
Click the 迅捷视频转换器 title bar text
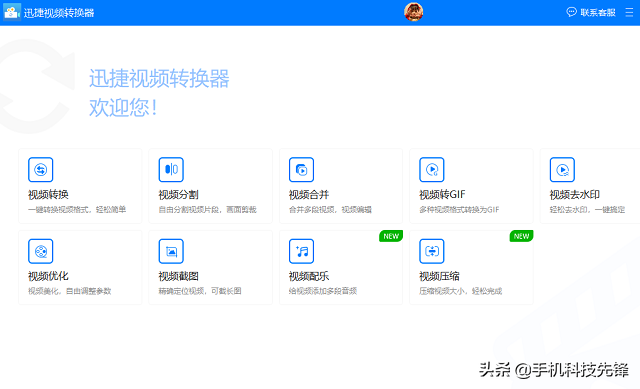click(59, 13)
